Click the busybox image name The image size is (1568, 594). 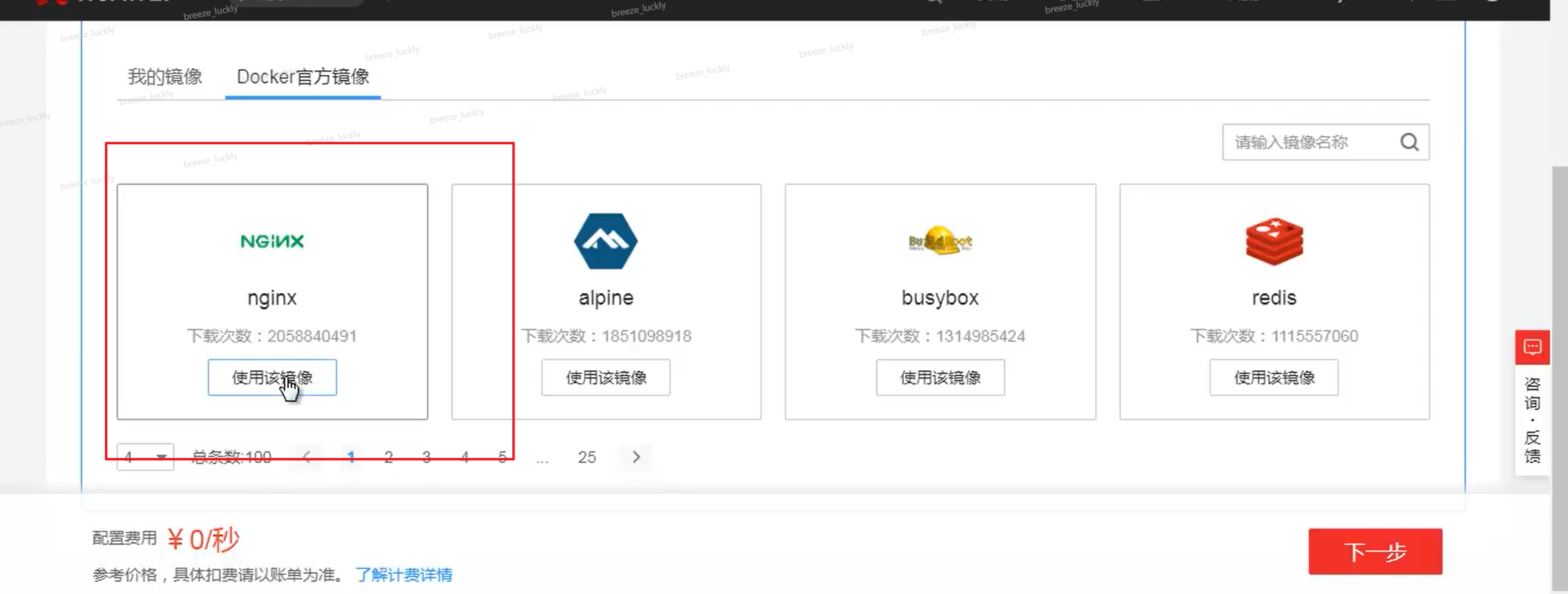click(940, 298)
